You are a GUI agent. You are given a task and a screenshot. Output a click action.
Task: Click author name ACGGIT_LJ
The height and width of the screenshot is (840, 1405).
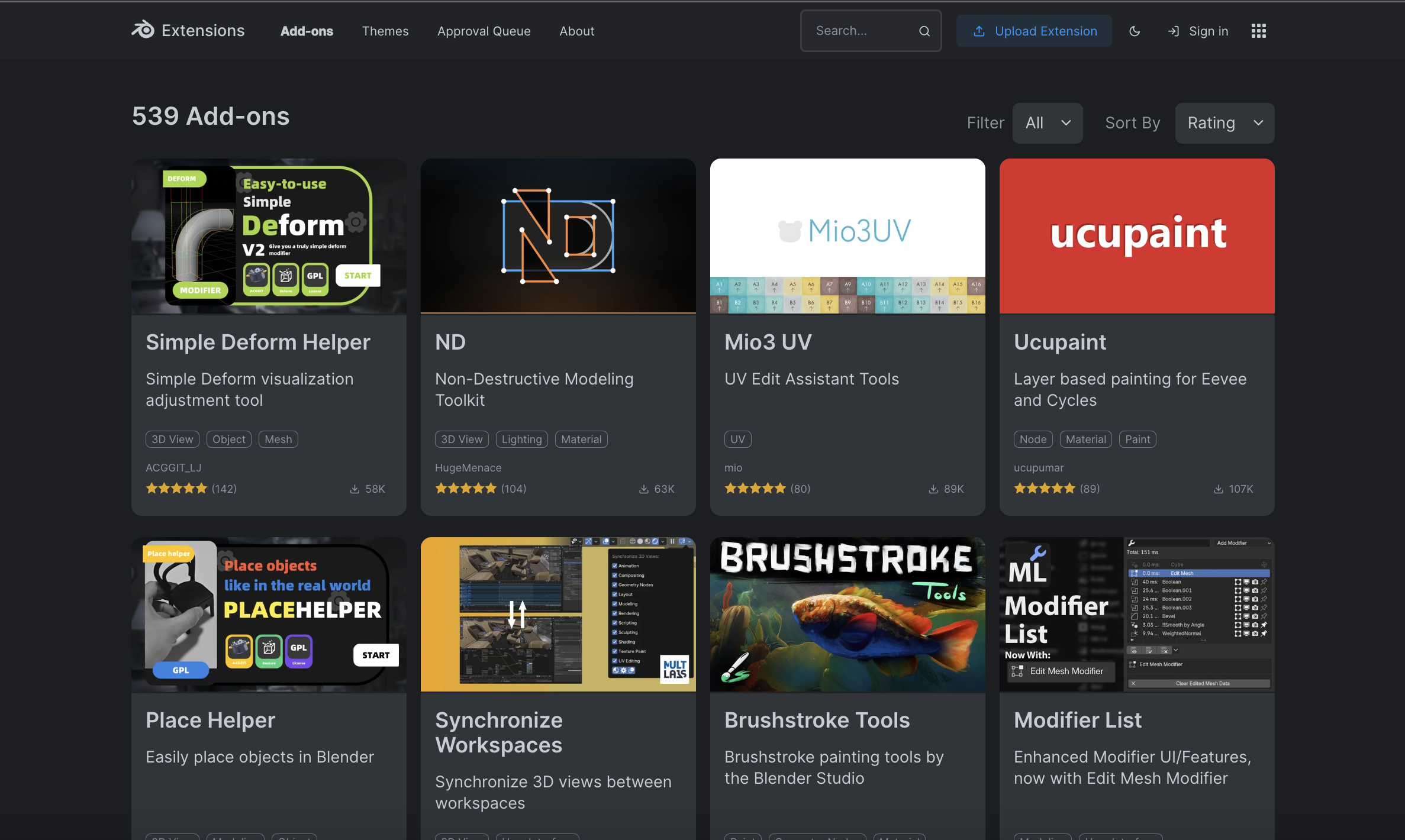pyautogui.click(x=173, y=468)
